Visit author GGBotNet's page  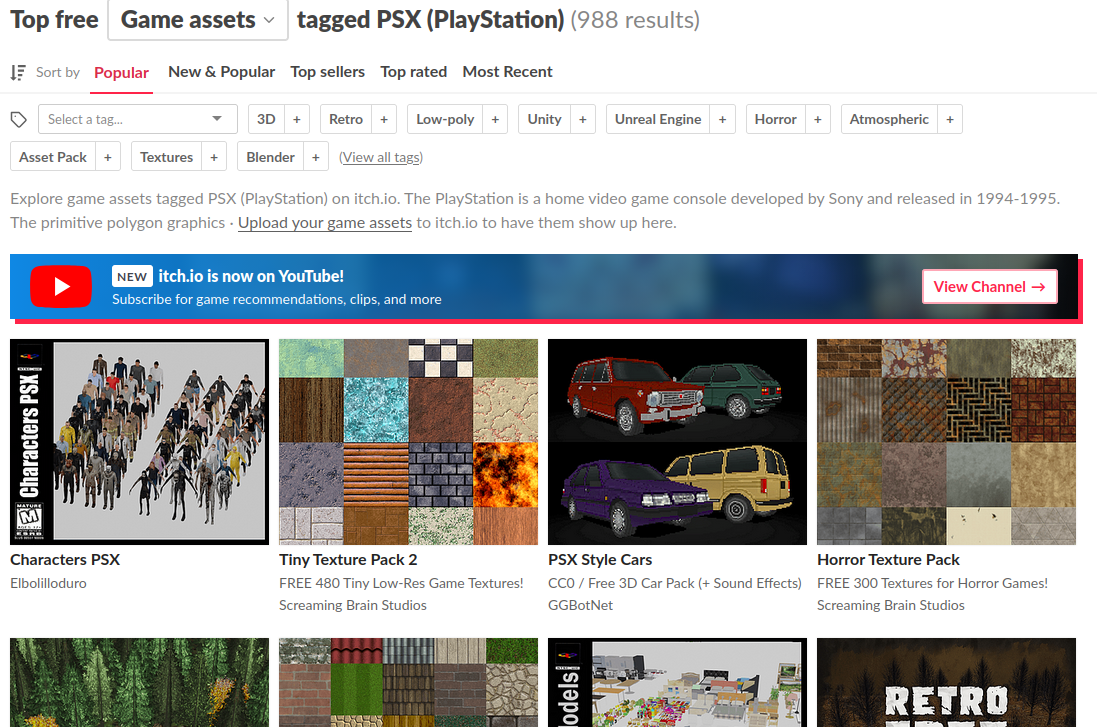point(580,605)
